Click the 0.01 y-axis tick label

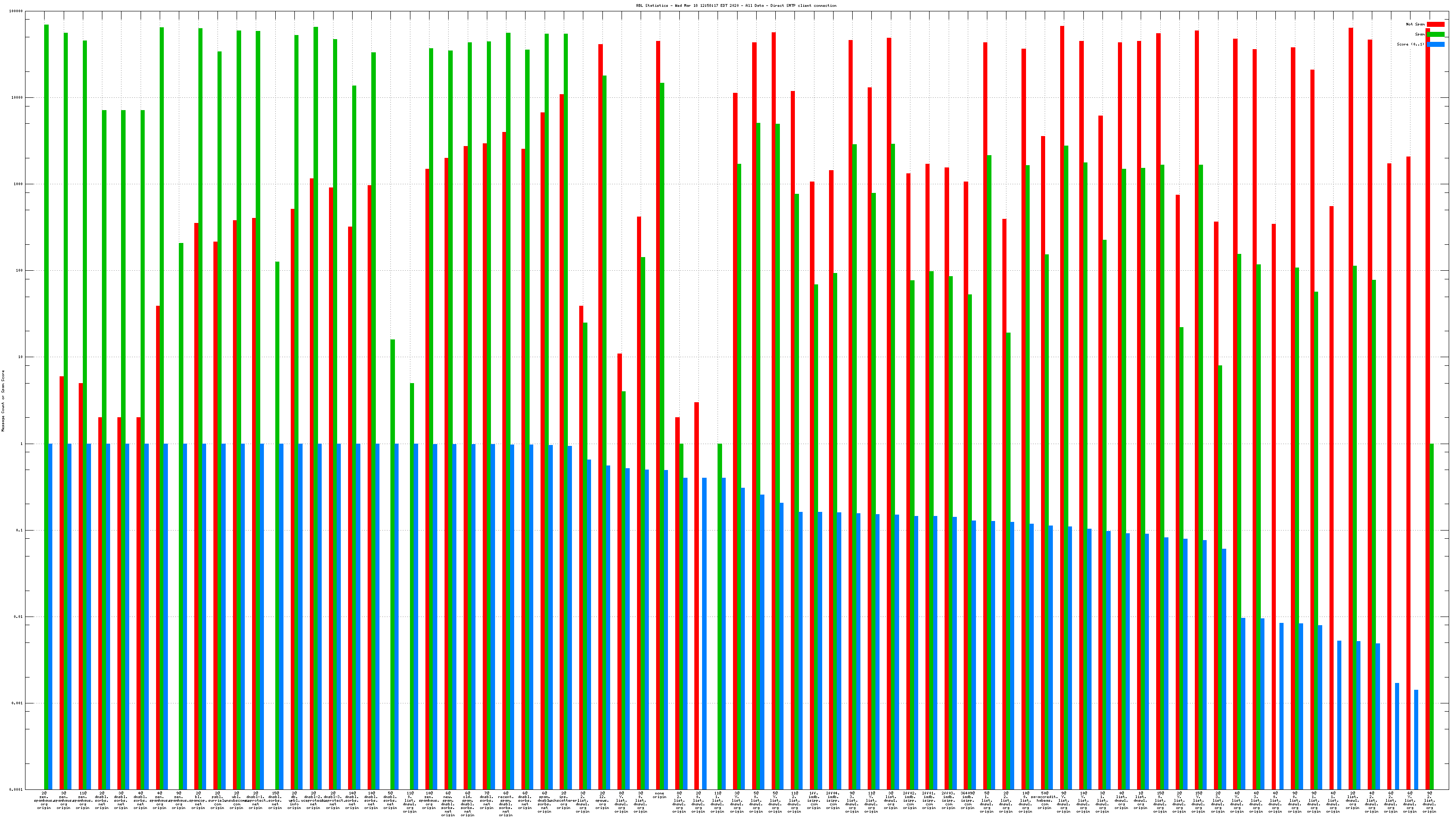[x=19, y=617]
